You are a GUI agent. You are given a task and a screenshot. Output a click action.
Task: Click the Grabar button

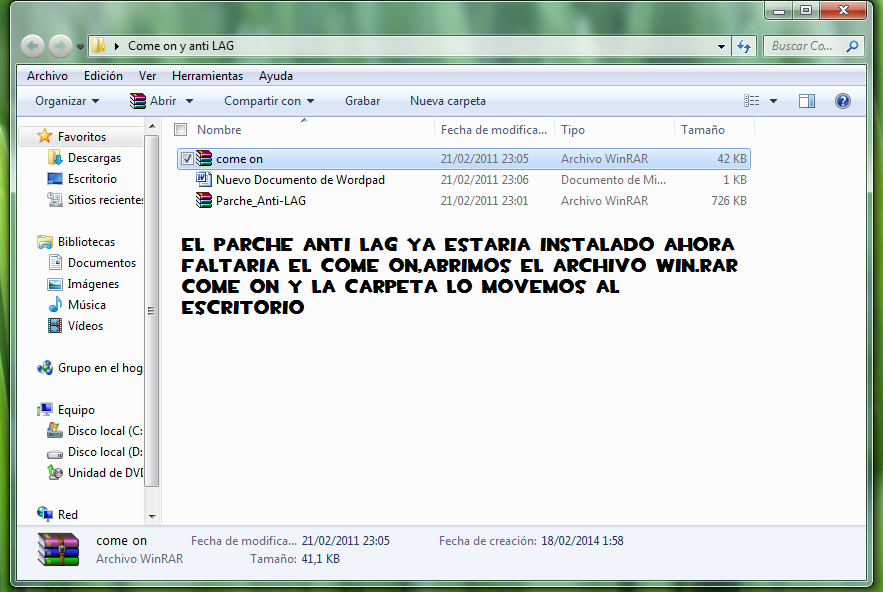pos(361,100)
